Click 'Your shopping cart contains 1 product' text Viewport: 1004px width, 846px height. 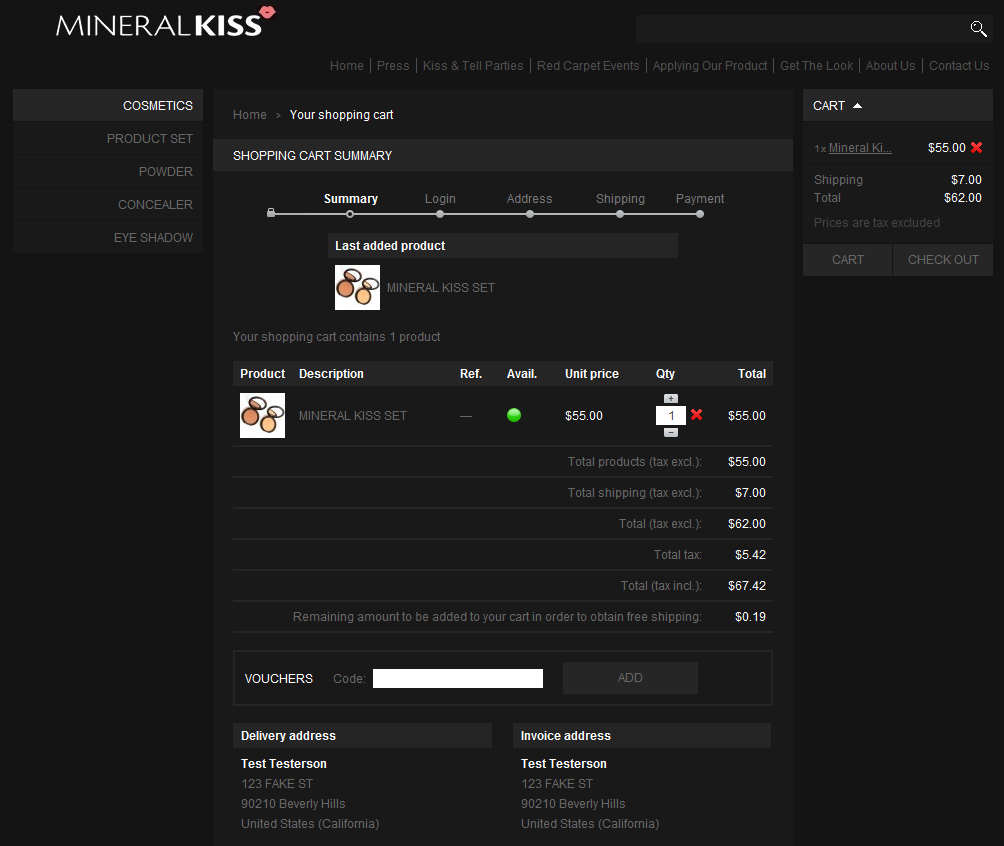tap(336, 337)
